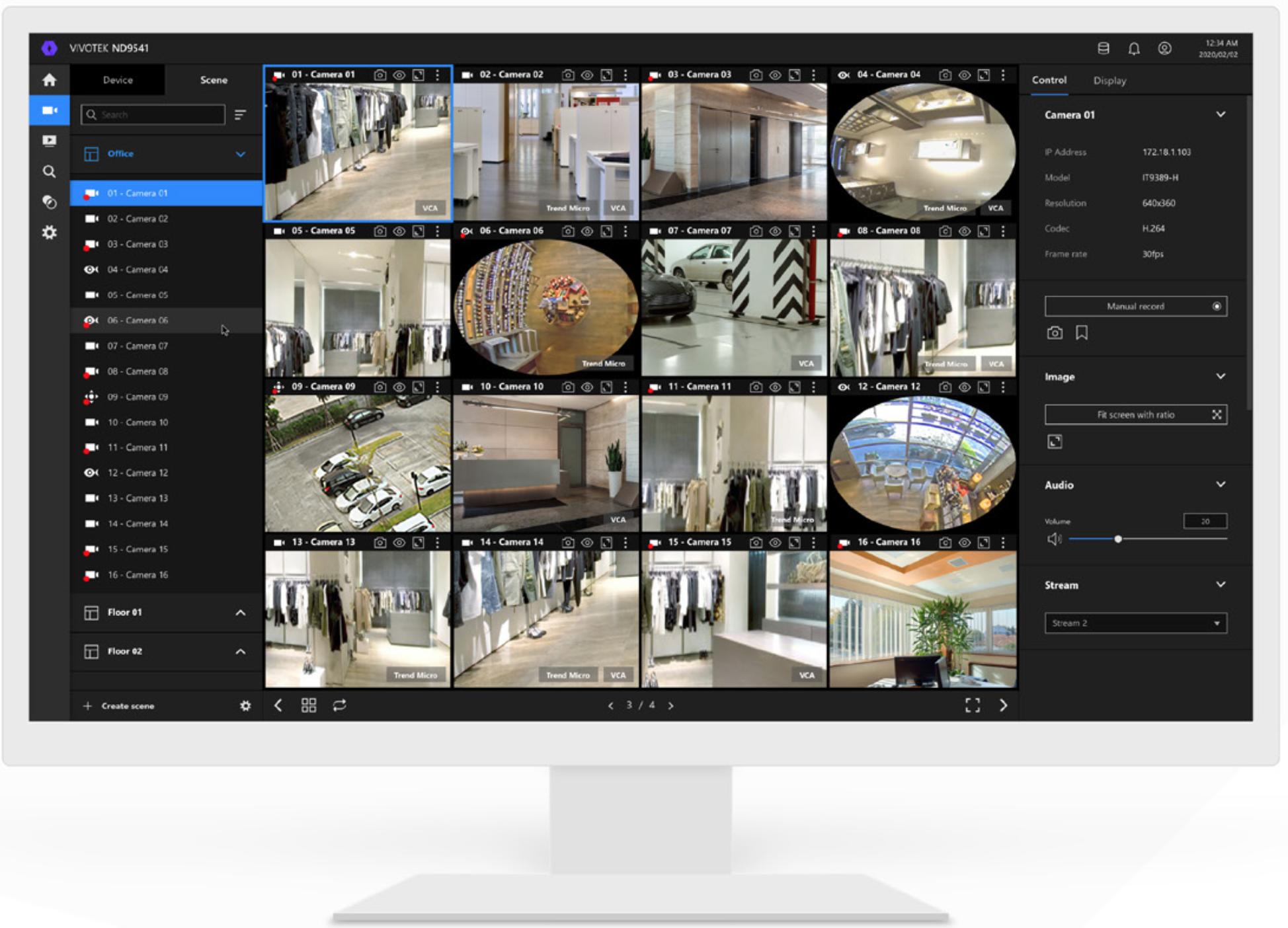This screenshot has height=928, width=1288.
Task: Enter full screen with bottom bar icon
Action: tap(972, 705)
